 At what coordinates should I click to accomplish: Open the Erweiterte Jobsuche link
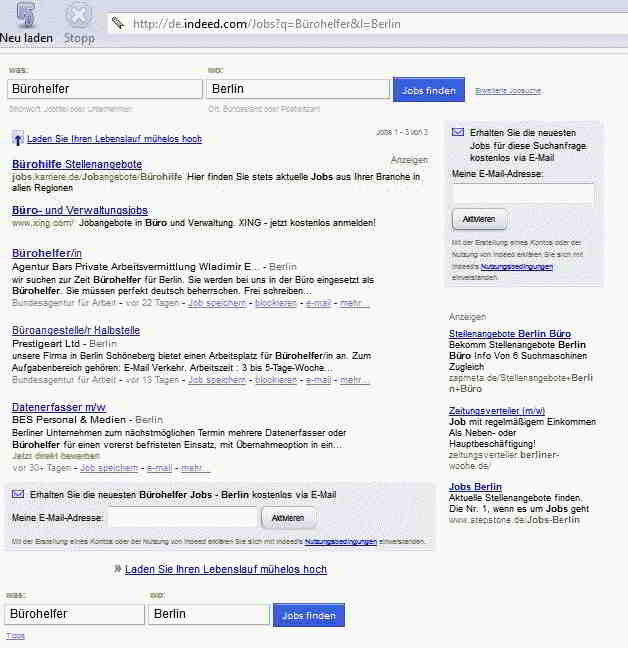(508, 90)
